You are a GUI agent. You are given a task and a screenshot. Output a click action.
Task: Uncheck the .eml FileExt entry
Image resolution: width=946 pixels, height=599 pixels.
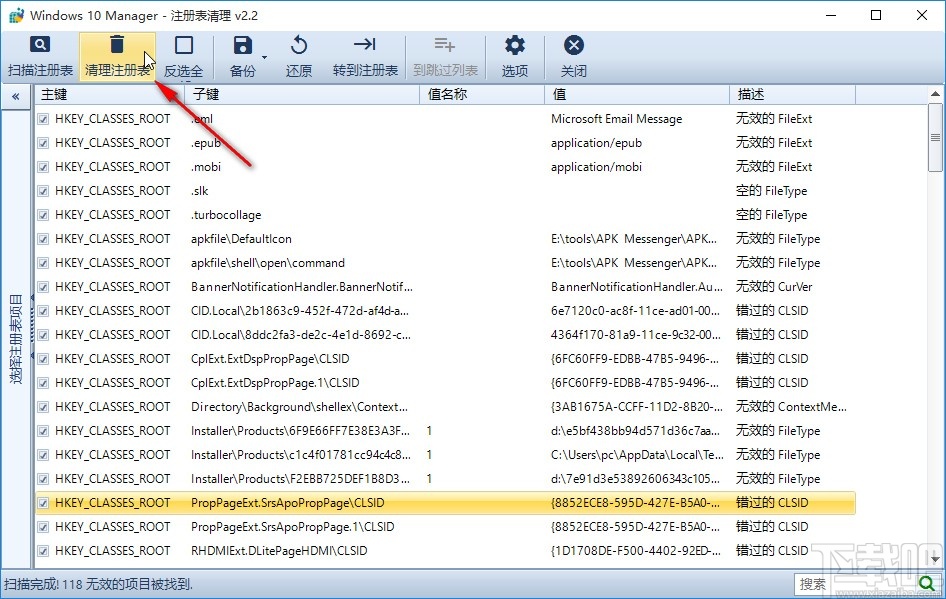[41, 118]
